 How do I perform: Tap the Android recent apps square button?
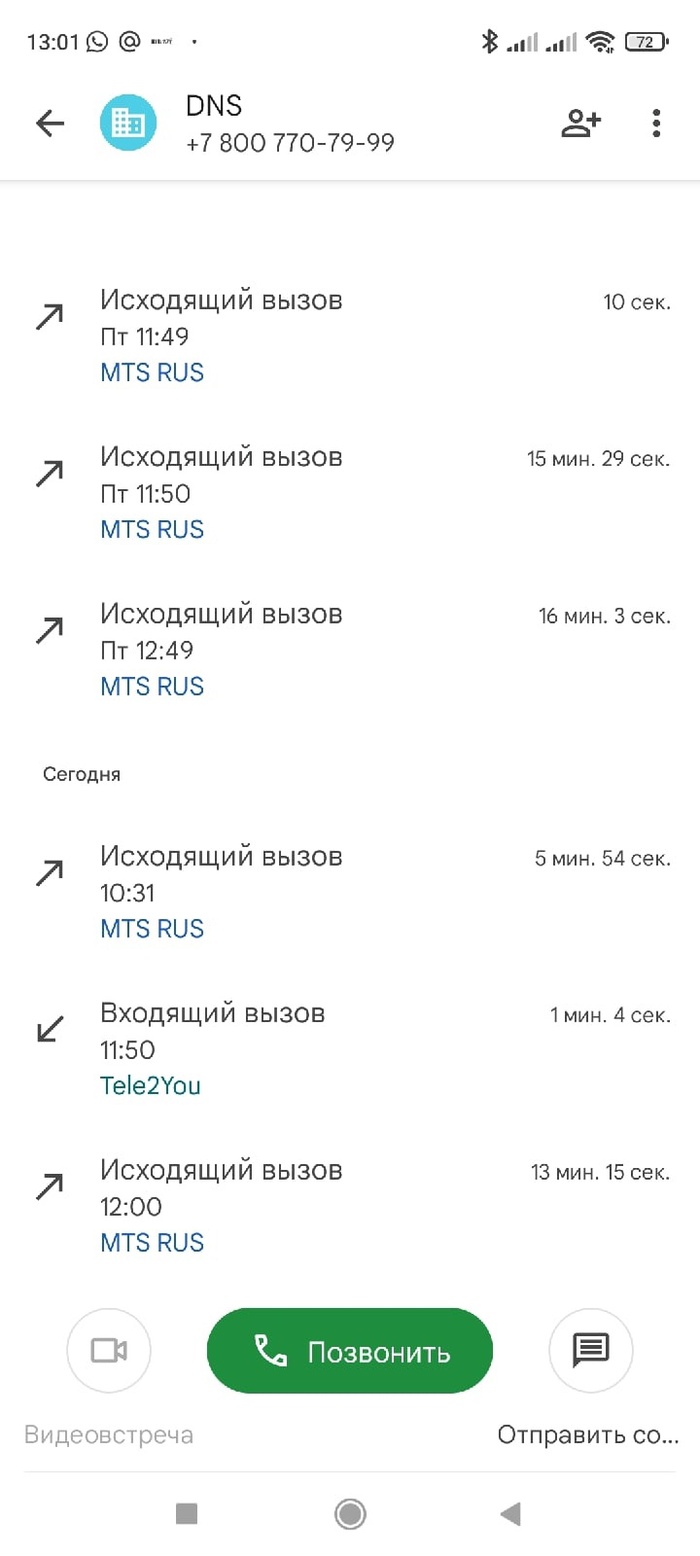coord(186,1514)
